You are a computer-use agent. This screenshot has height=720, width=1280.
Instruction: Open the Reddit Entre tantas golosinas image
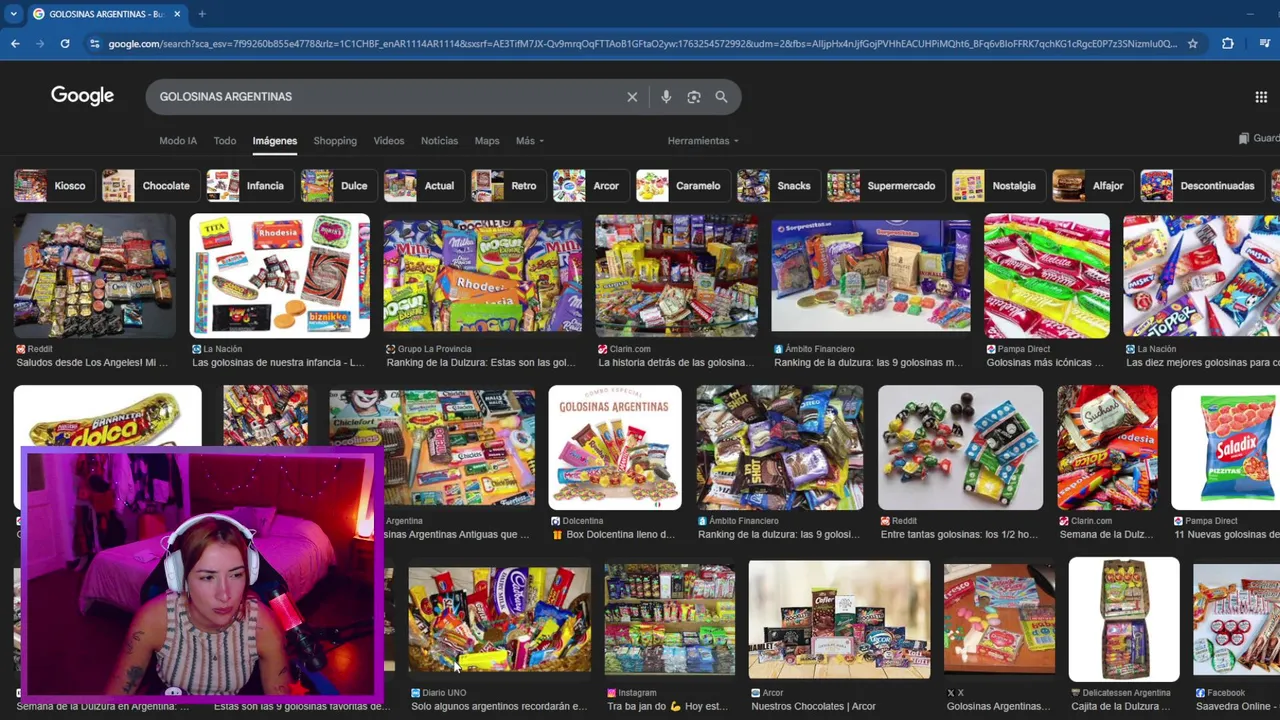click(x=961, y=448)
